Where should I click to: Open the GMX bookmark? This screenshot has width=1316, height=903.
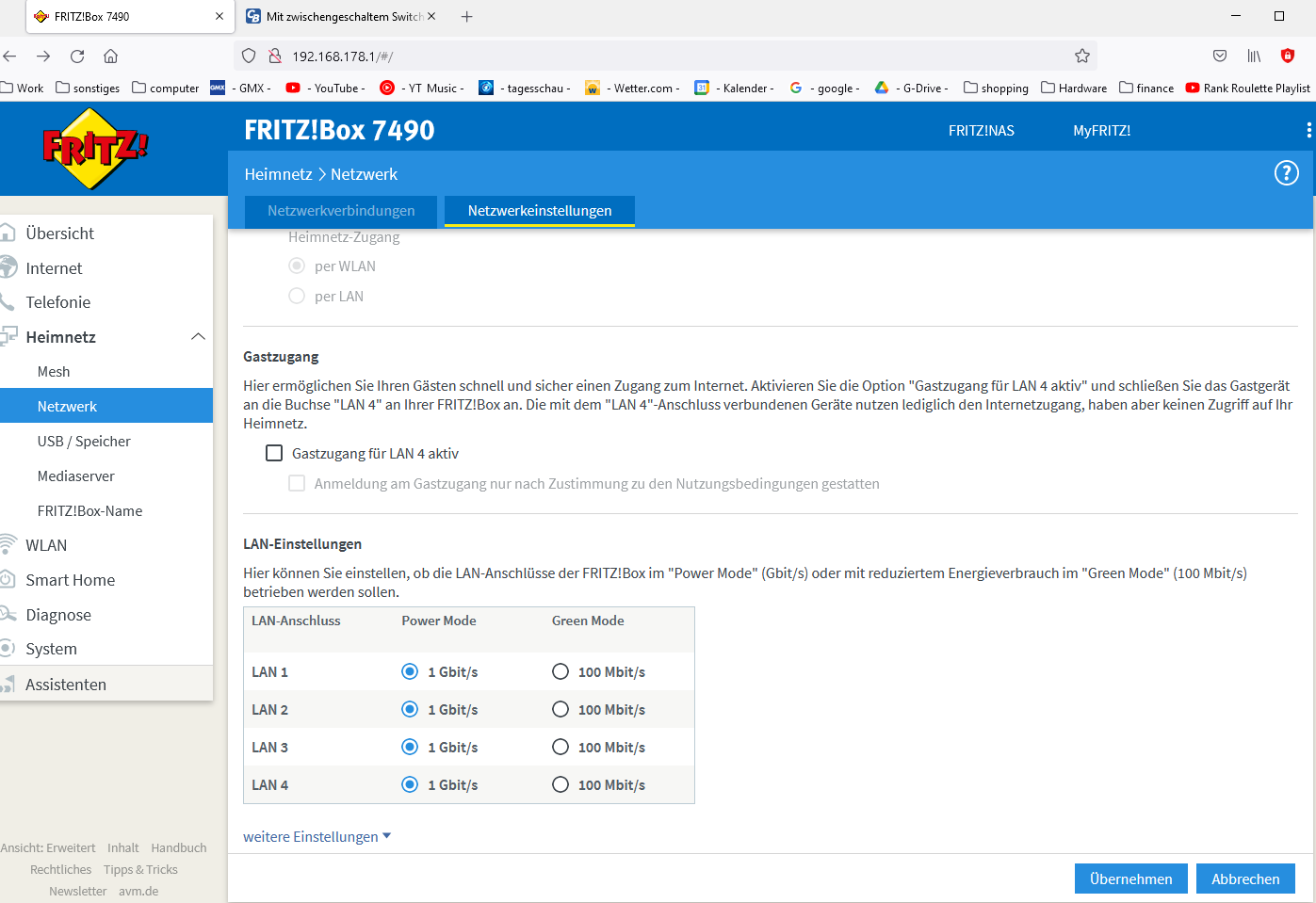(241, 88)
